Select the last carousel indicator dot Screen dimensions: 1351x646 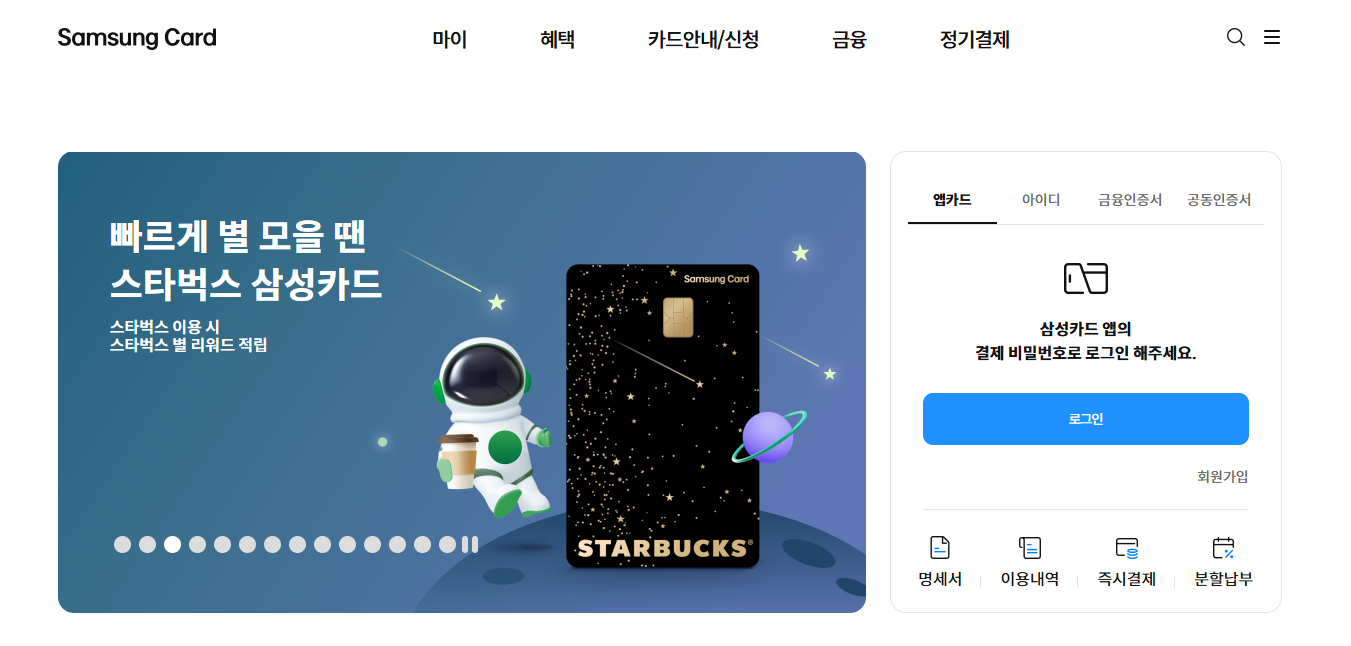447,544
